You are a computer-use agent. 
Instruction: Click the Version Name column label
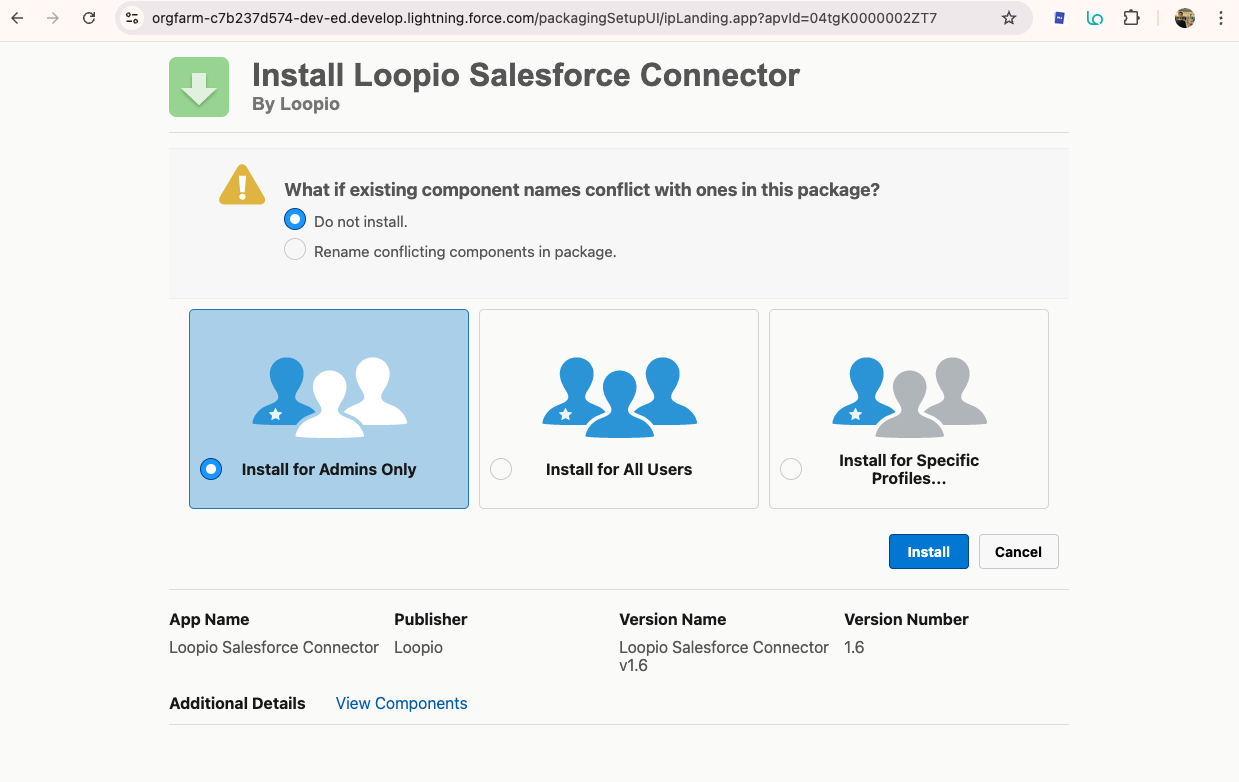tap(673, 619)
